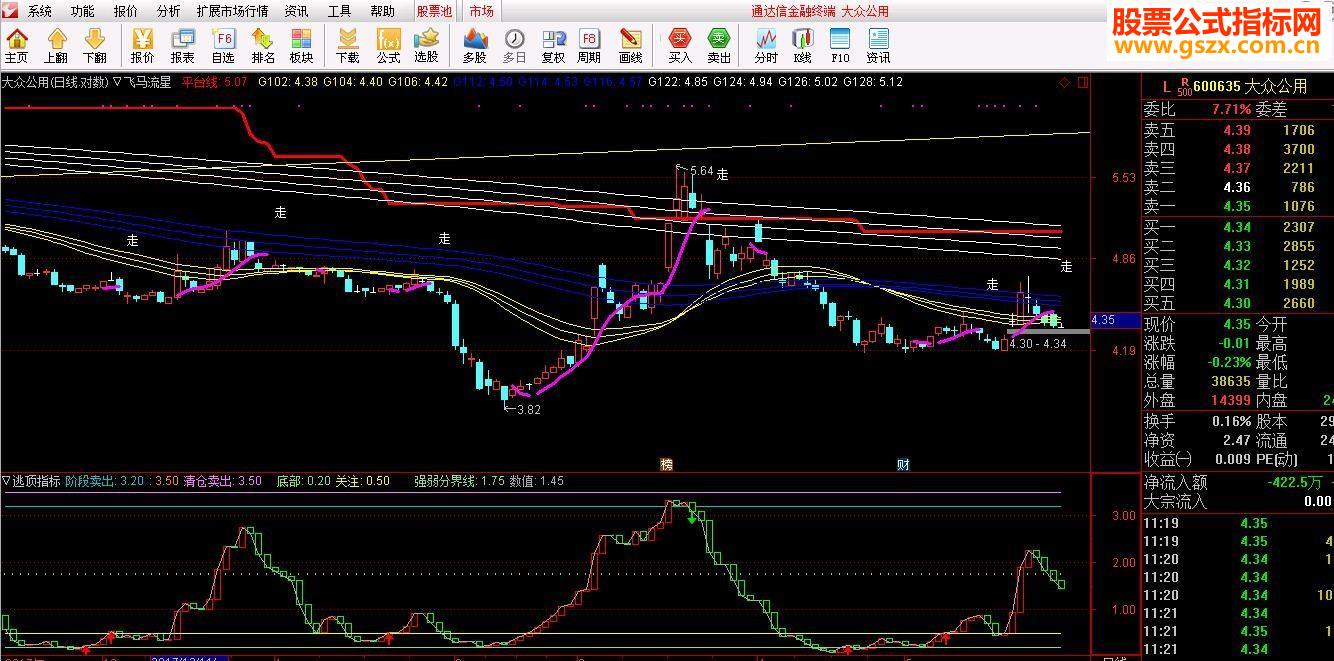Viewport: 1334px width, 661px height.
Task: Expand the 飞马流星 indicator triangle
Action: 118,82
